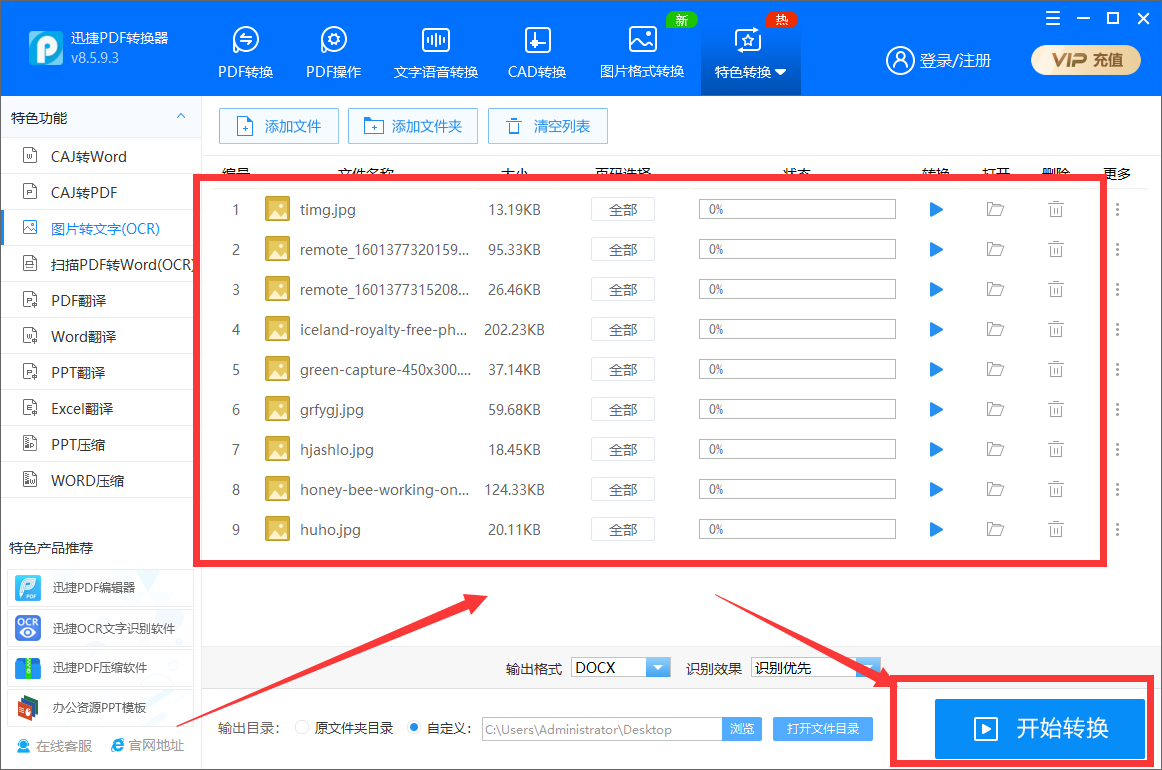Click page selection 全部 for grfygj.jpg

622,410
